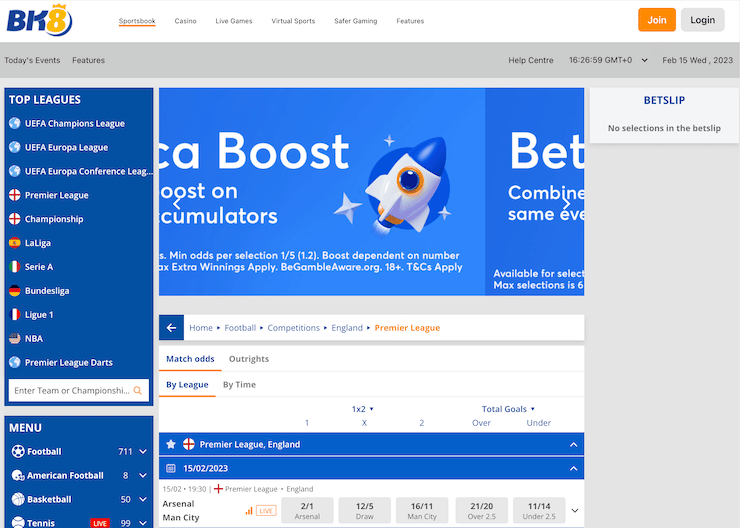Image resolution: width=740 pixels, height=528 pixels.
Task: Click the Login button
Action: coord(702,20)
